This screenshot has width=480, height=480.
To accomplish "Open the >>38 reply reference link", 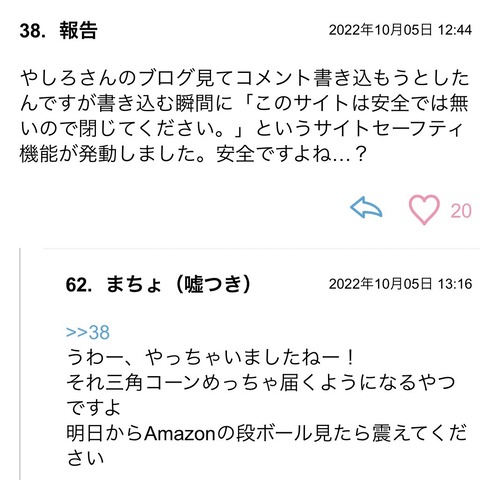I will [x=88, y=332].
